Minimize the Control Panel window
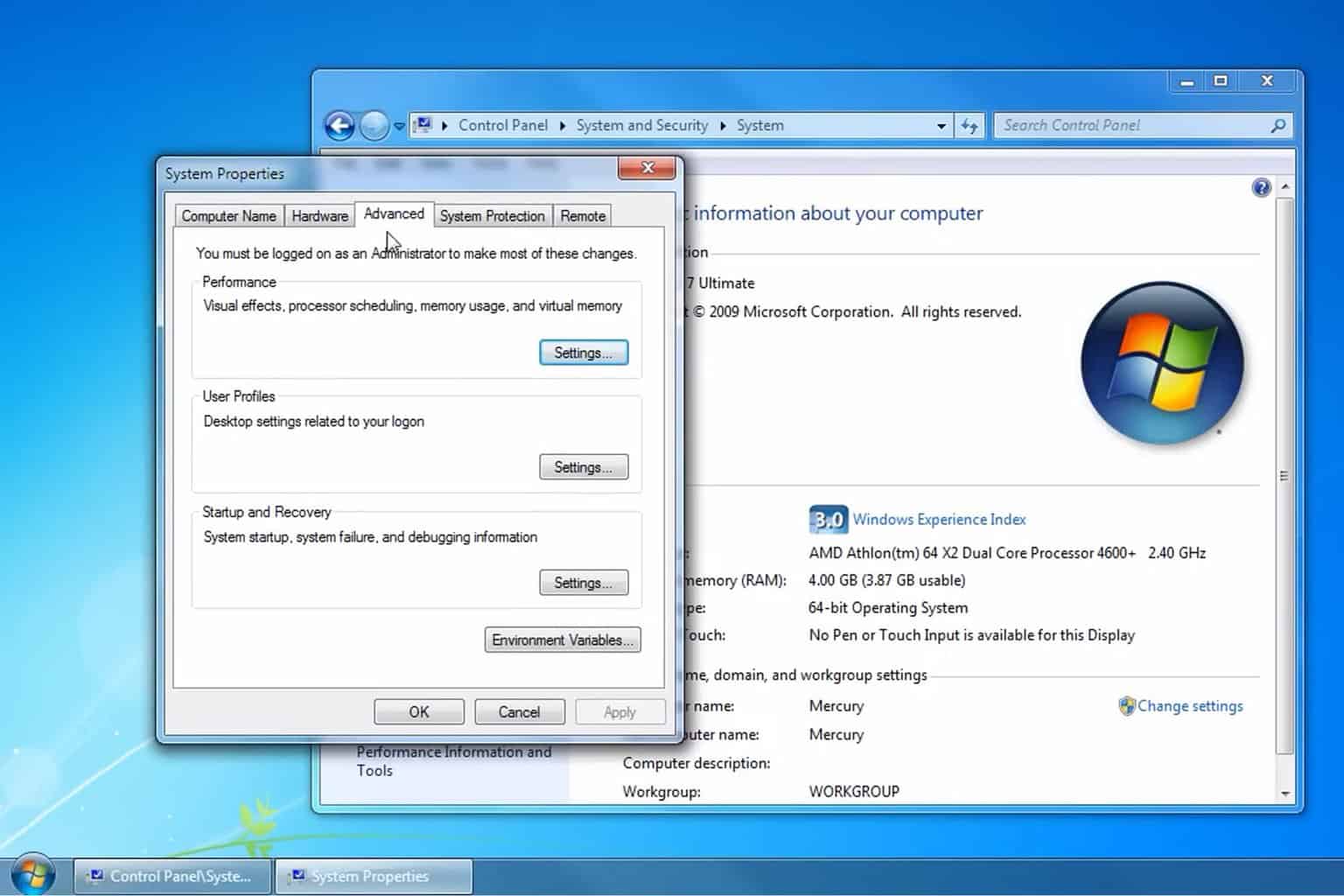 [1186, 81]
